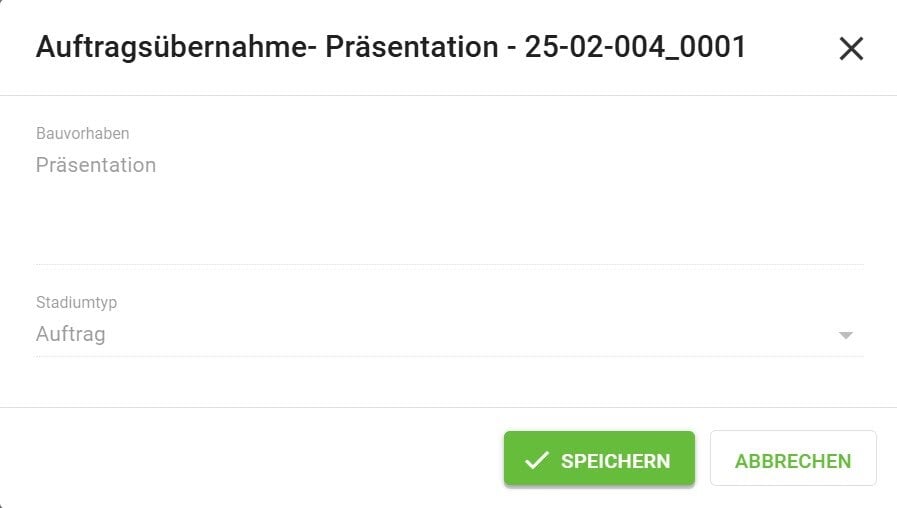
Task: Click the white check icon beside SPEICHERN
Action: (x=537, y=460)
